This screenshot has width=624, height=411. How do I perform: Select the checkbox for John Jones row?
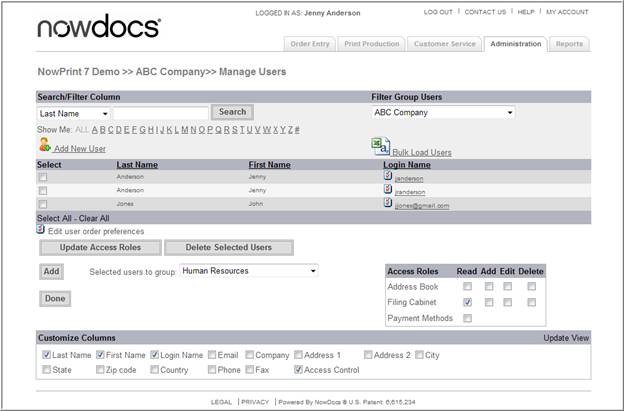tap(42, 204)
